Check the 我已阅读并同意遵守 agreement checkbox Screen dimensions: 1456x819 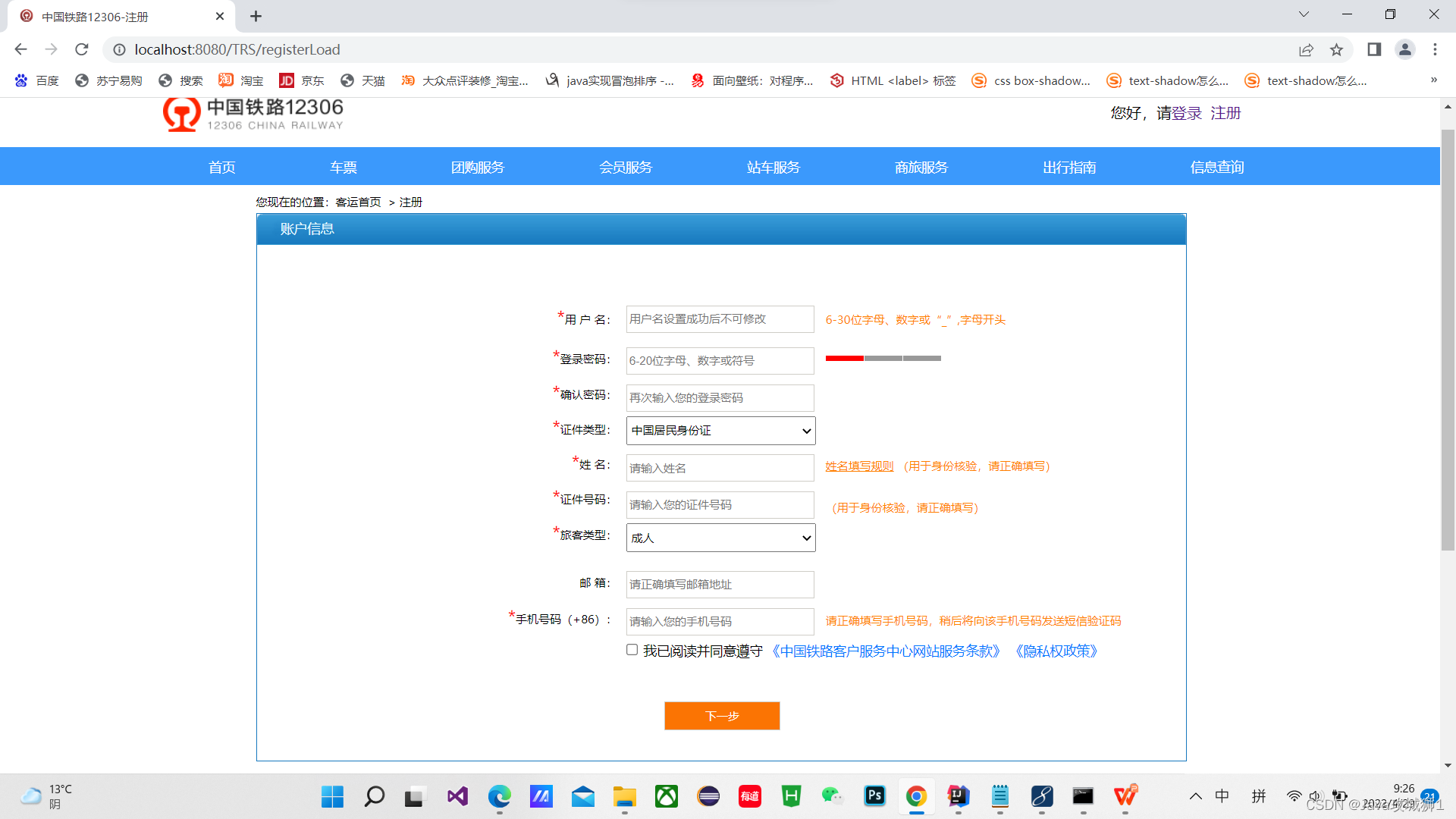click(632, 650)
